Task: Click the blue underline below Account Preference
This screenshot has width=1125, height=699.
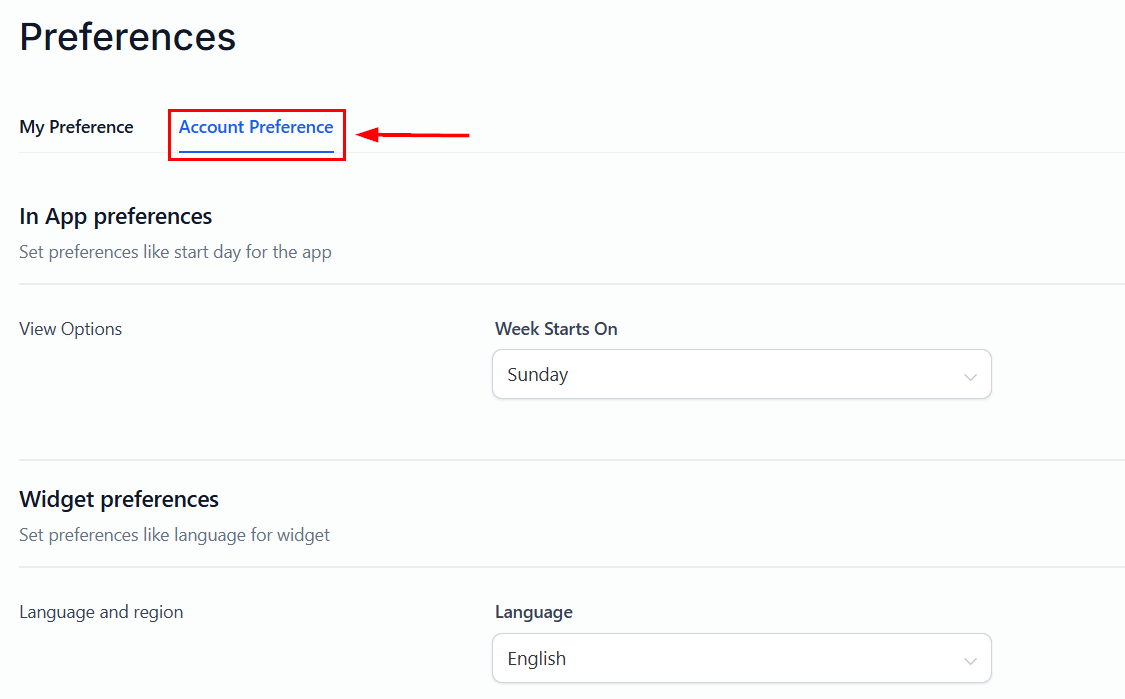Action: (x=256, y=151)
